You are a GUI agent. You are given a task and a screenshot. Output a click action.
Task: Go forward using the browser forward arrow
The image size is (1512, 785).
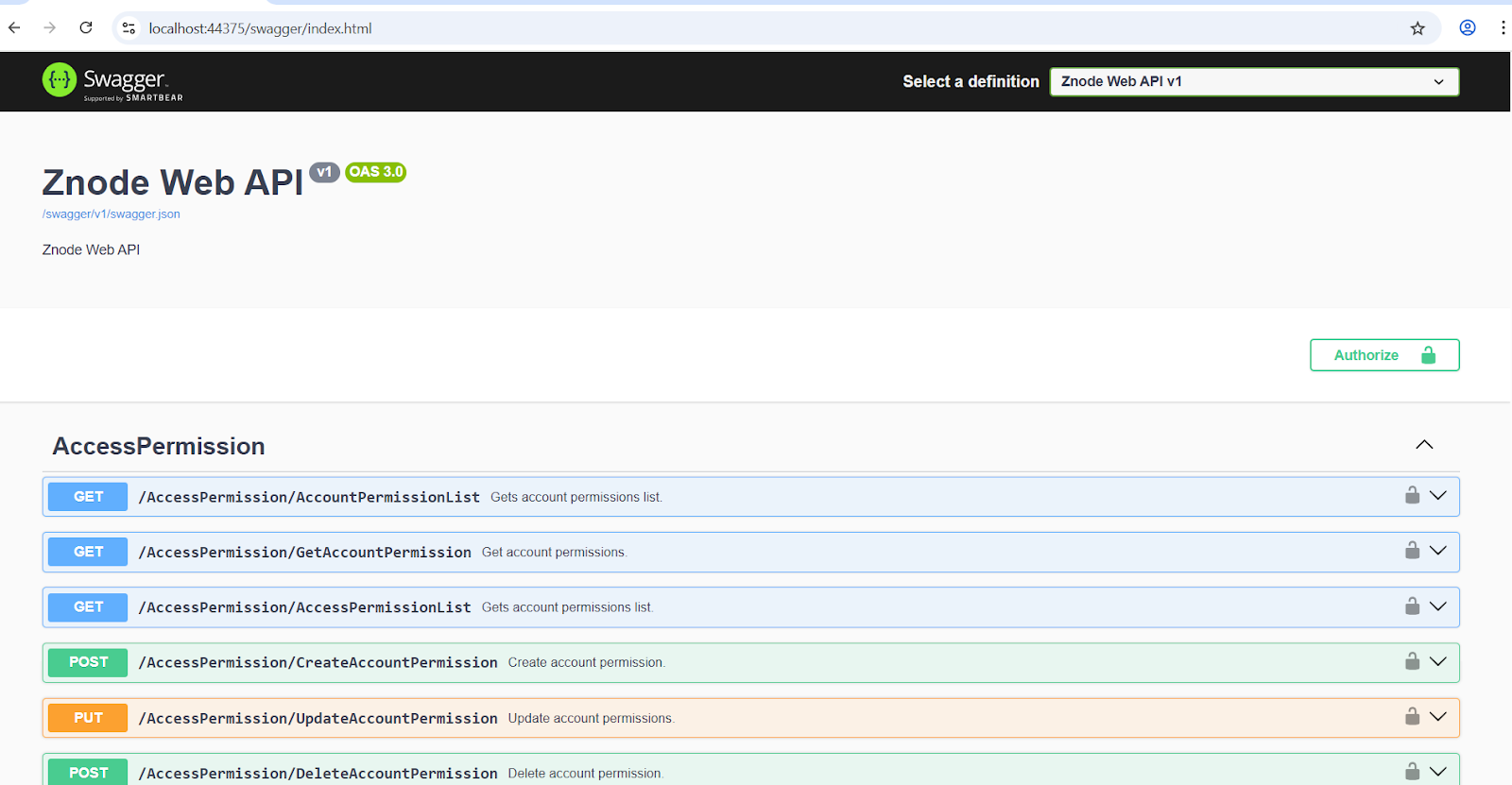click(x=50, y=28)
